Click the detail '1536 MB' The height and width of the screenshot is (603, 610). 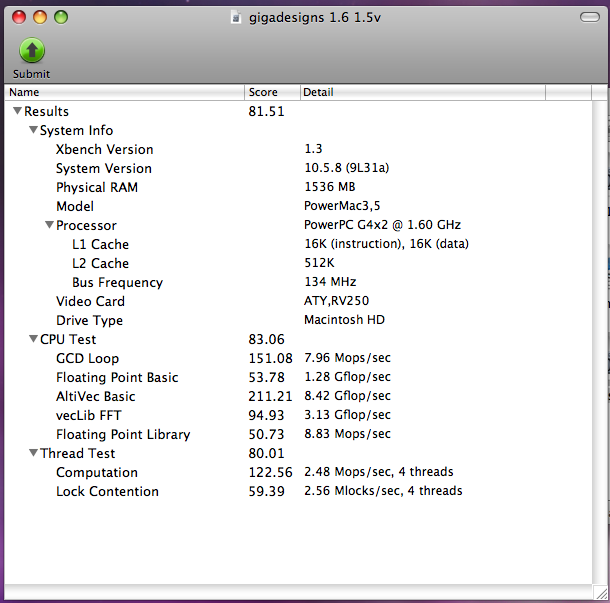pos(330,187)
